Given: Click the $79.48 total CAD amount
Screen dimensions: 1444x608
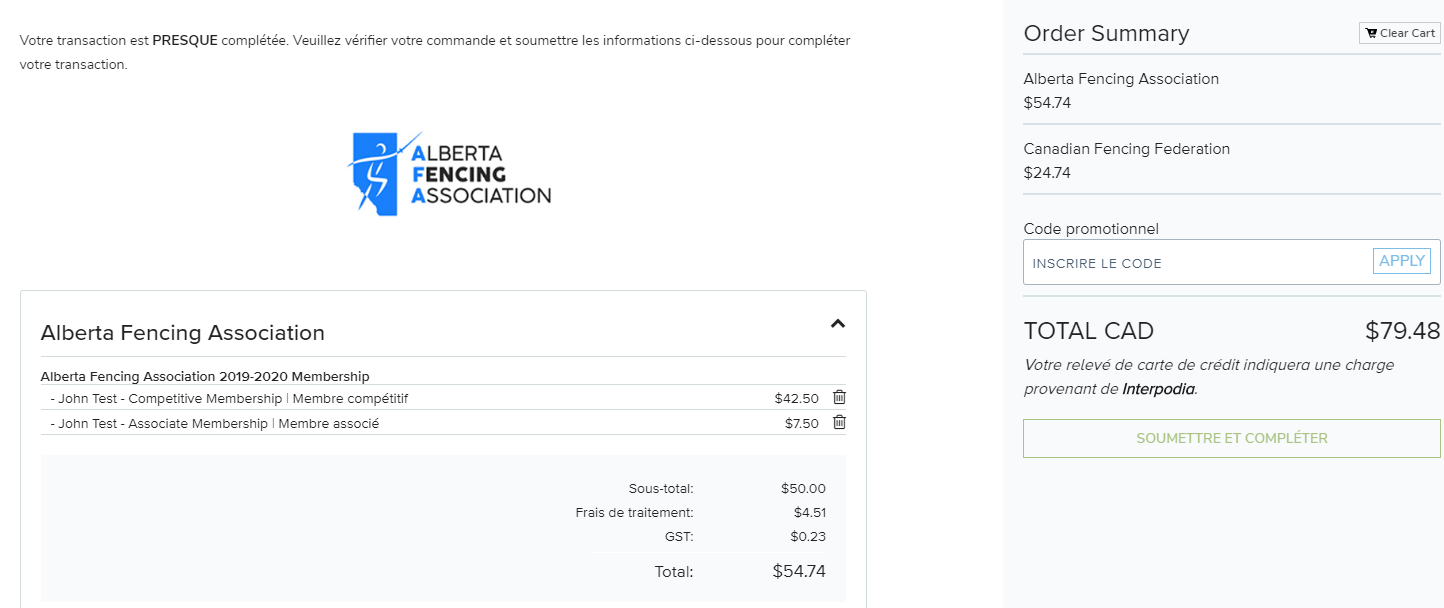Looking at the screenshot, I should tap(1402, 331).
